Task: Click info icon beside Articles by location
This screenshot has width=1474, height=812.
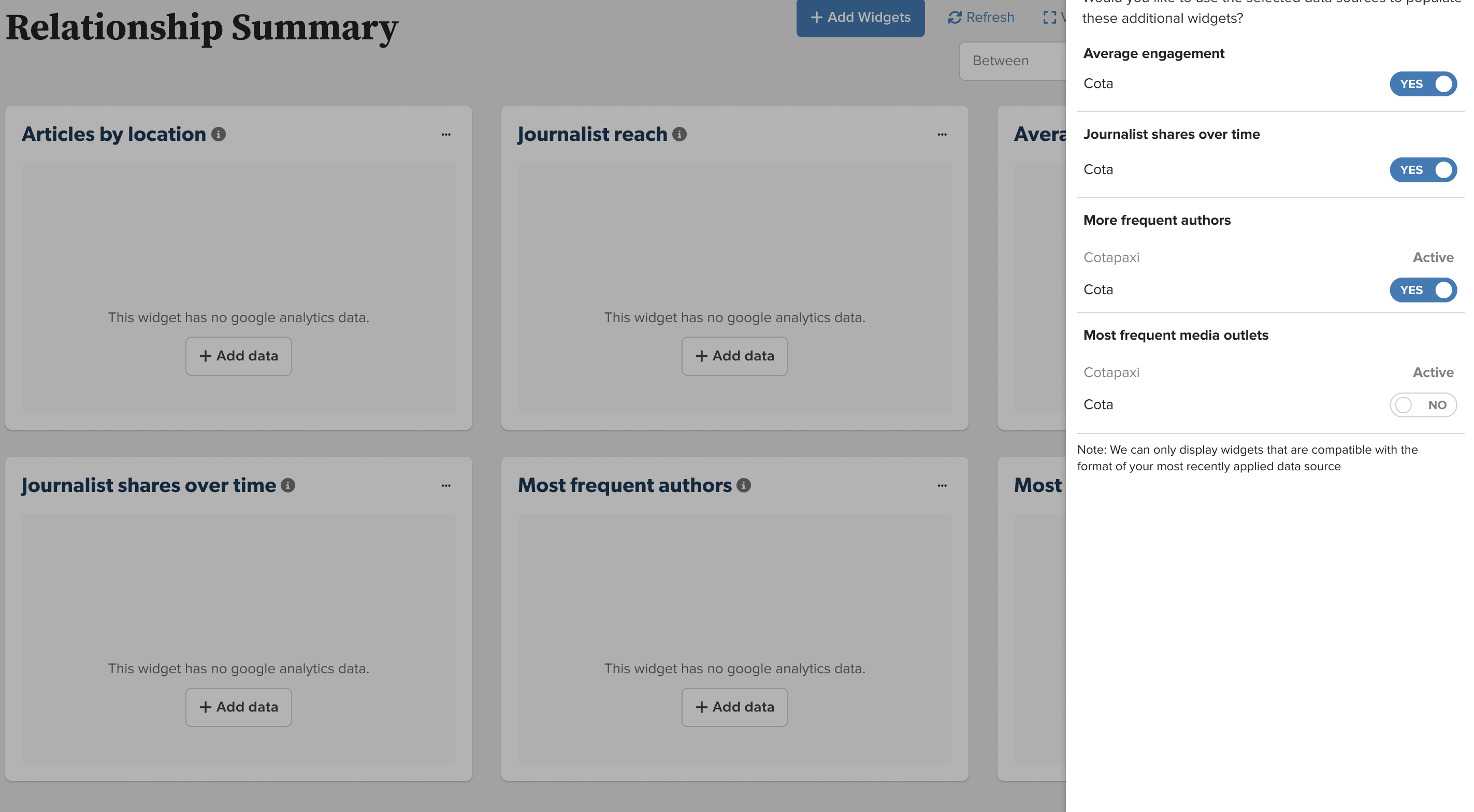Action: click(219, 134)
